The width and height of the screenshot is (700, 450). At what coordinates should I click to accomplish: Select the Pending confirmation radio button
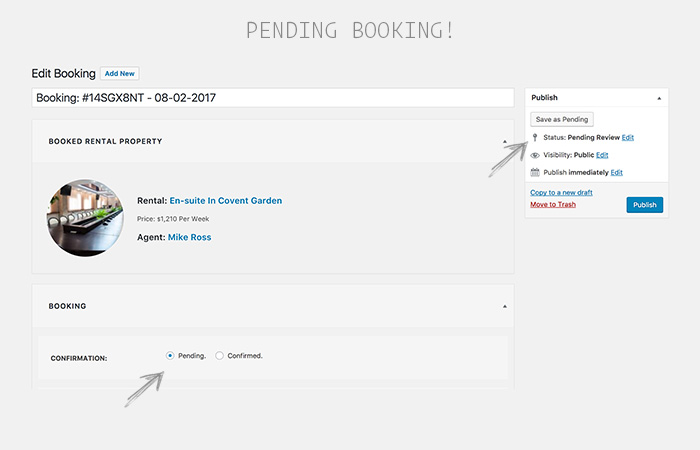(x=170, y=356)
